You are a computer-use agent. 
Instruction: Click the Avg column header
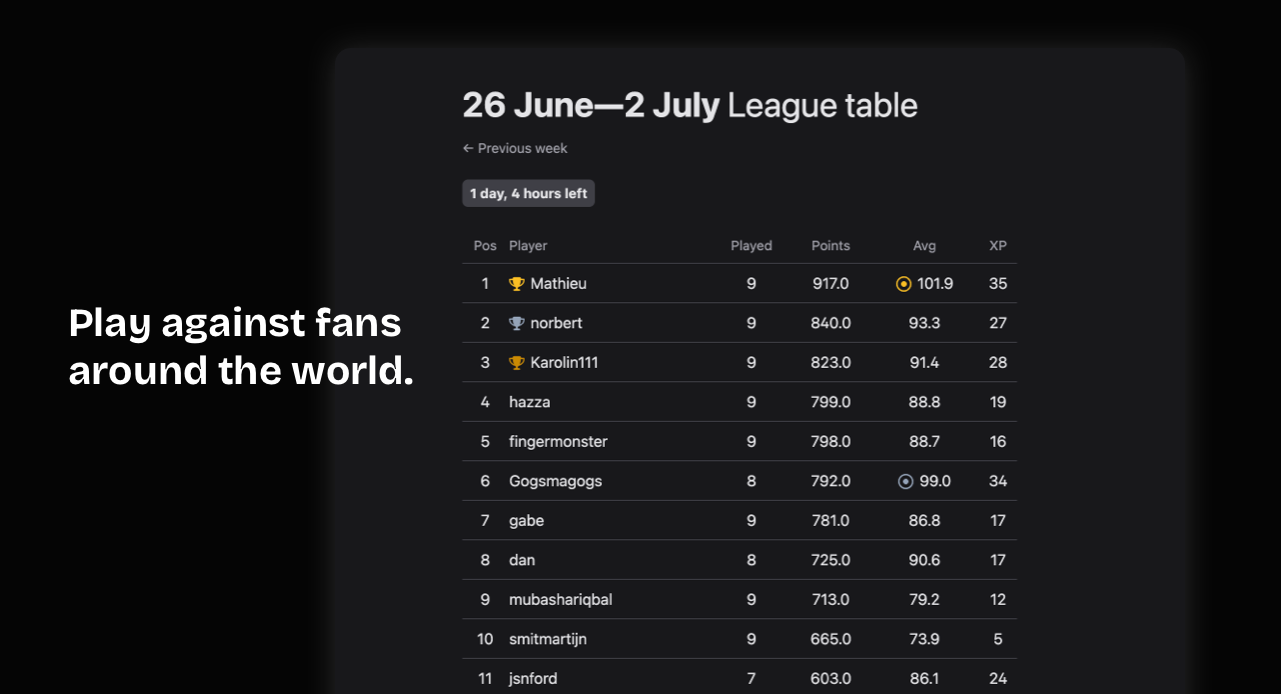(x=924, y=246)
